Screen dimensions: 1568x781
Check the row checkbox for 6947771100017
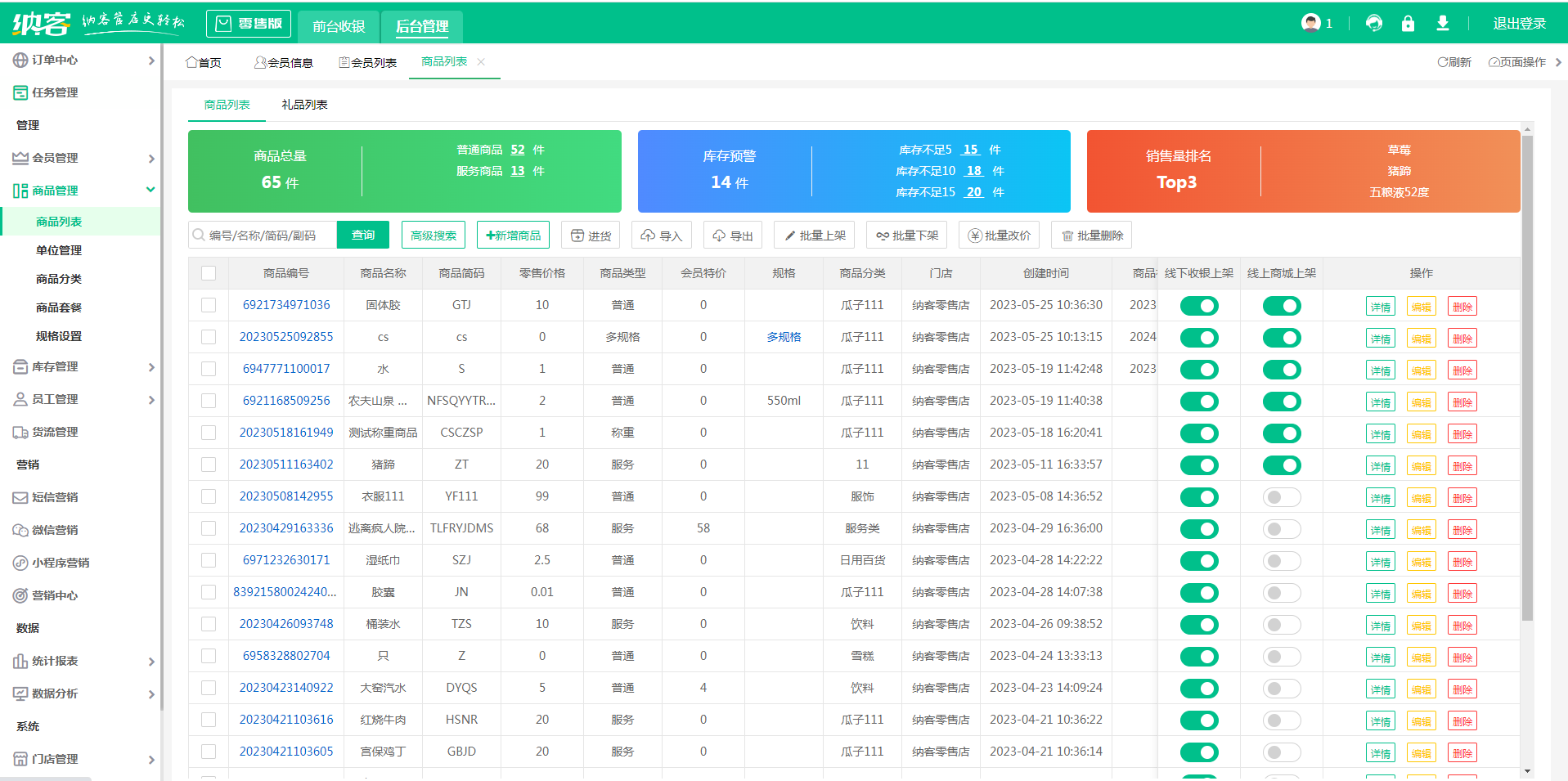click(209, 369)
